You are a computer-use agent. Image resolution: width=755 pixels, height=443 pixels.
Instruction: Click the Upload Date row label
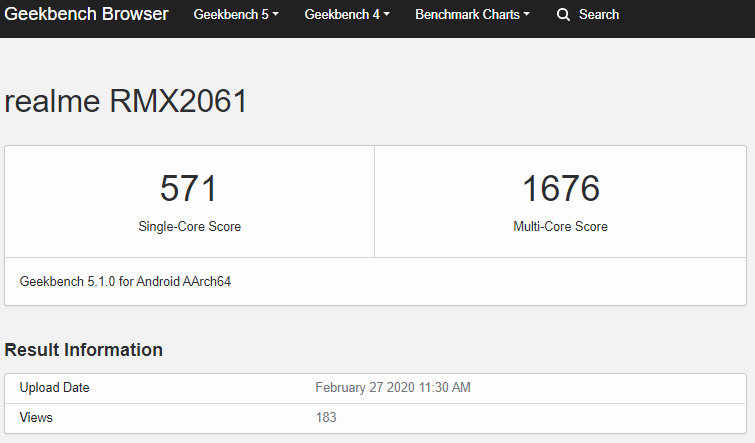(54, 388)
